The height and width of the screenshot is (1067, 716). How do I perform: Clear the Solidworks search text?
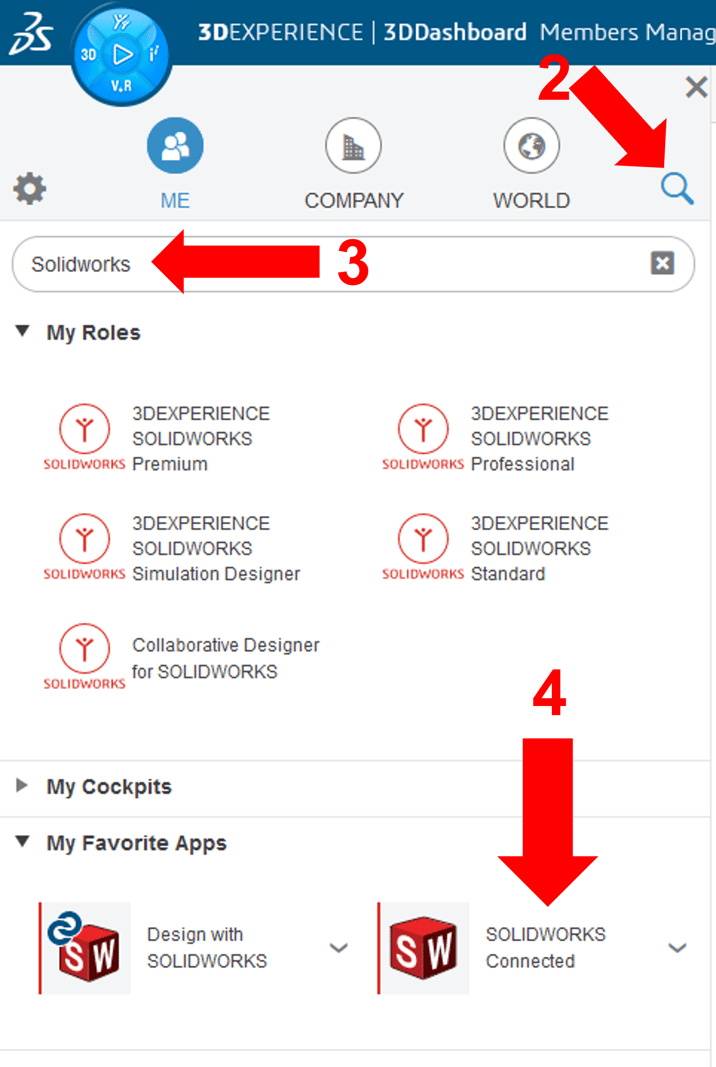(x=661, y=263)
